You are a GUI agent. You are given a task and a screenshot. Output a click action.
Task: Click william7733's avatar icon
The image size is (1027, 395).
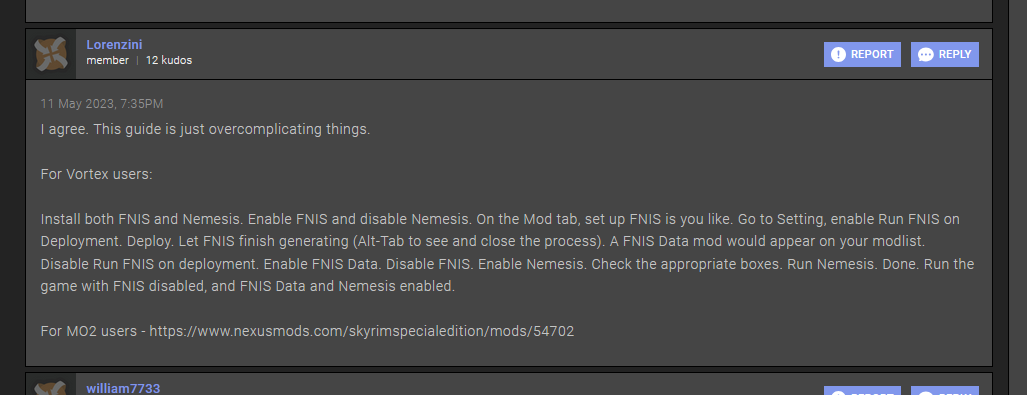click(x=51, y=385)
